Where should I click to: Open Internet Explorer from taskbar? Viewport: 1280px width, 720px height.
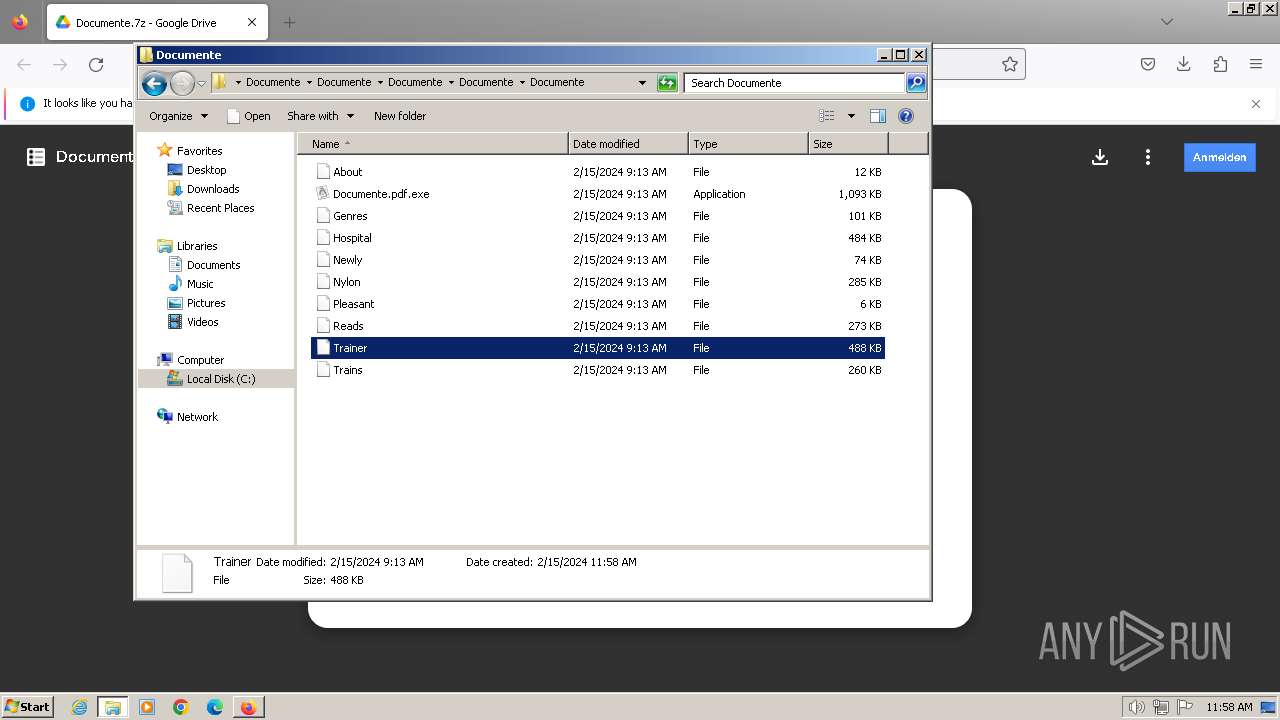(x=79, y=707)
